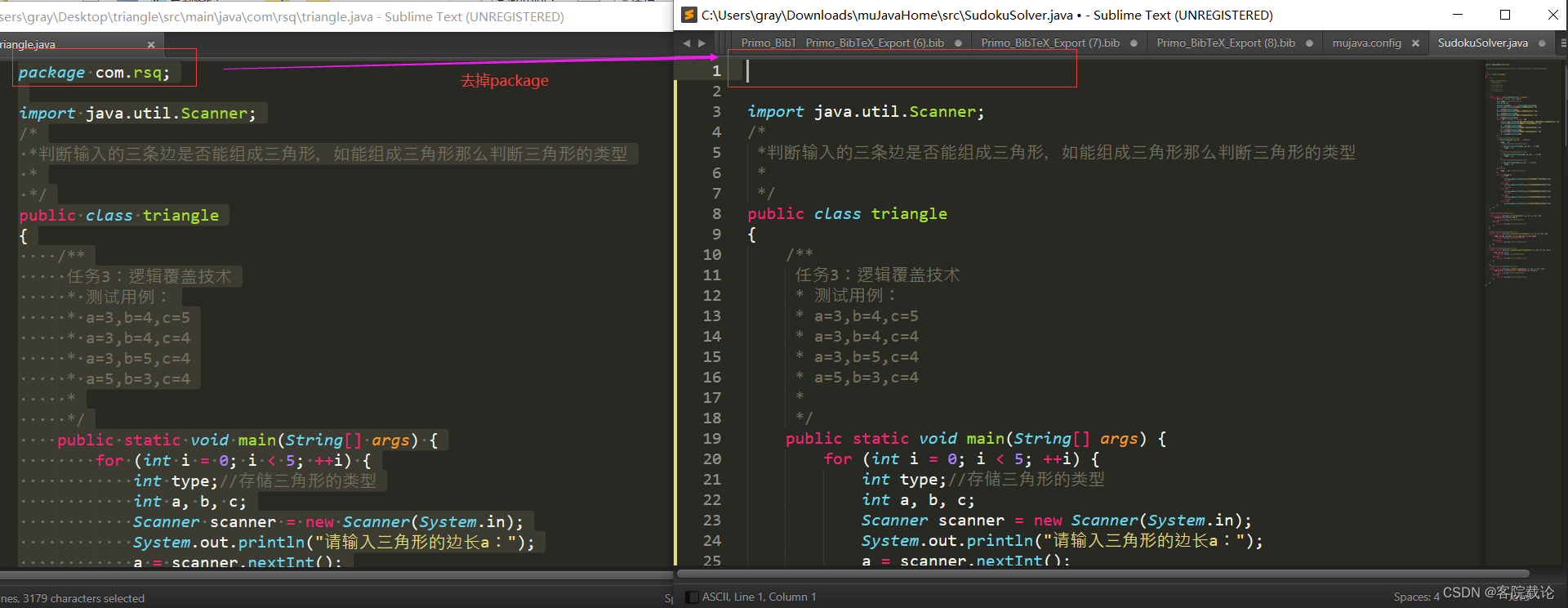Open the mujava.config tab

coord(1366,43)
